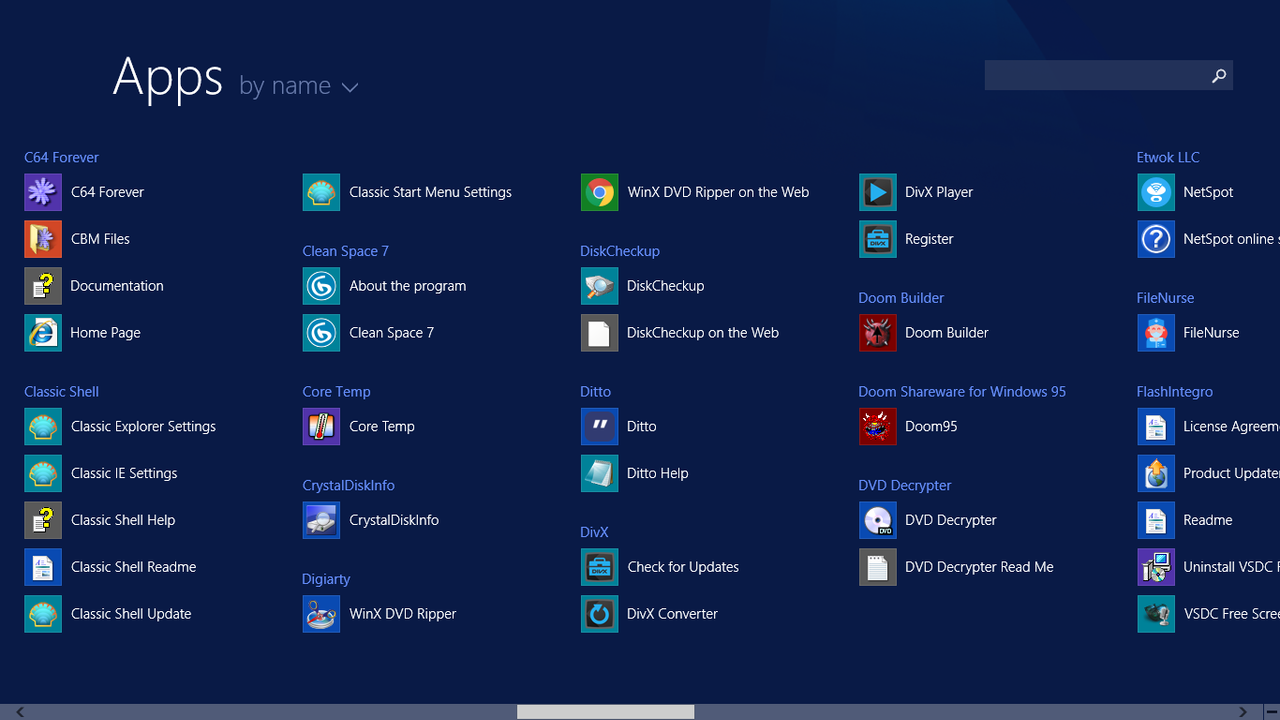
Task: Click the About the program icon
Action: click(x=321, y=286)
